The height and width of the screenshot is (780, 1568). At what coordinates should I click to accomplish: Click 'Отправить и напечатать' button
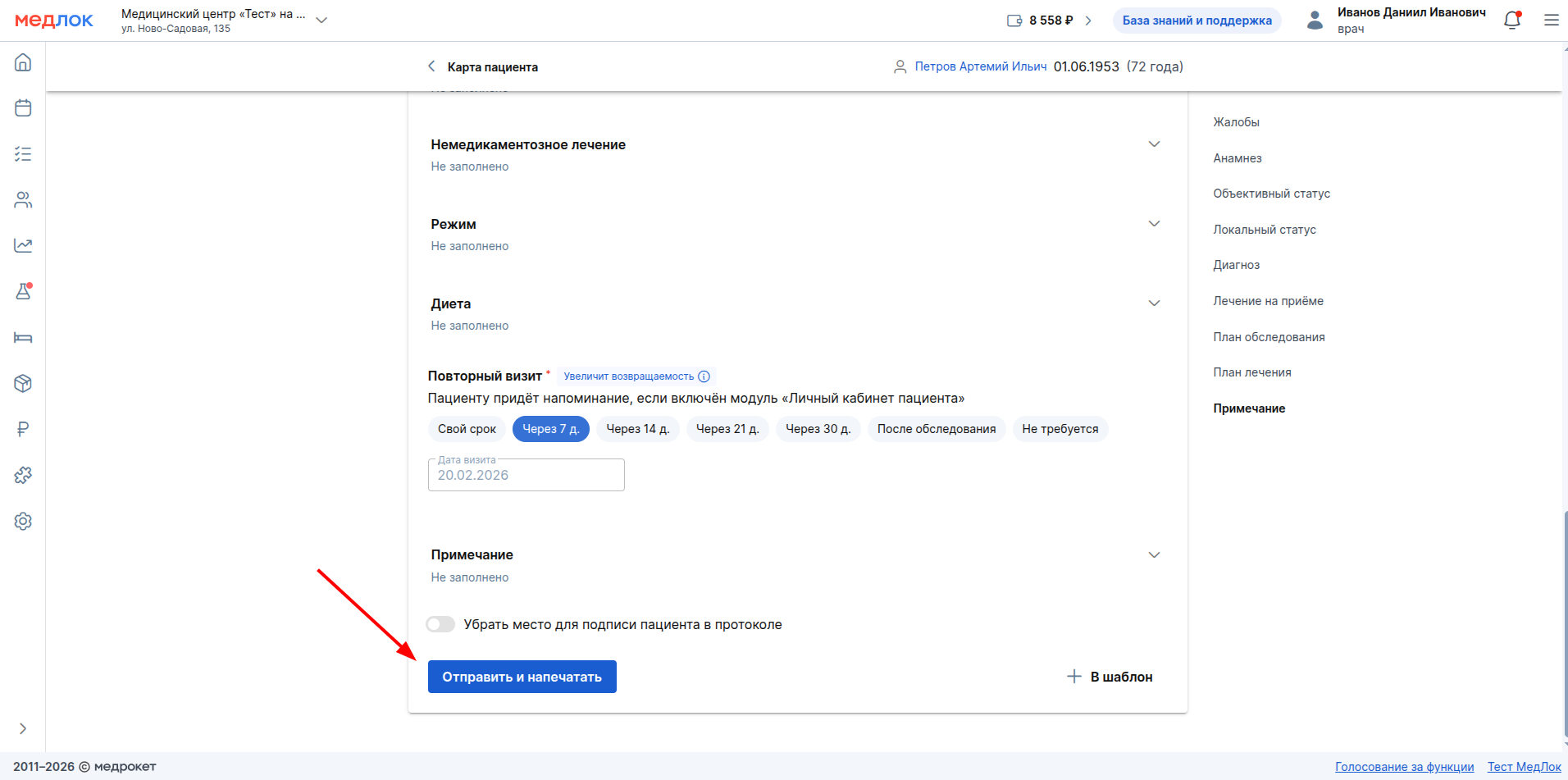pyautogui.click(x=522, y=677)
